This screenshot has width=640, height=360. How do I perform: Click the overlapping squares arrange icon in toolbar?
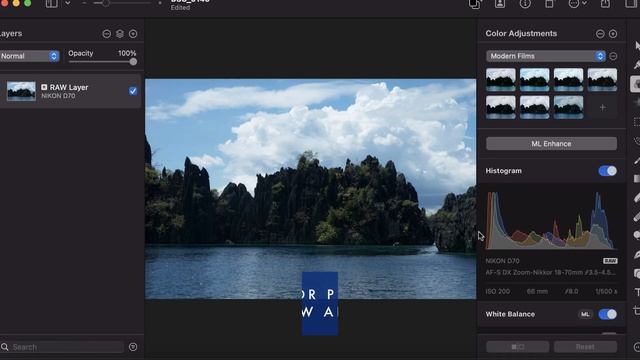coord(475,4)
